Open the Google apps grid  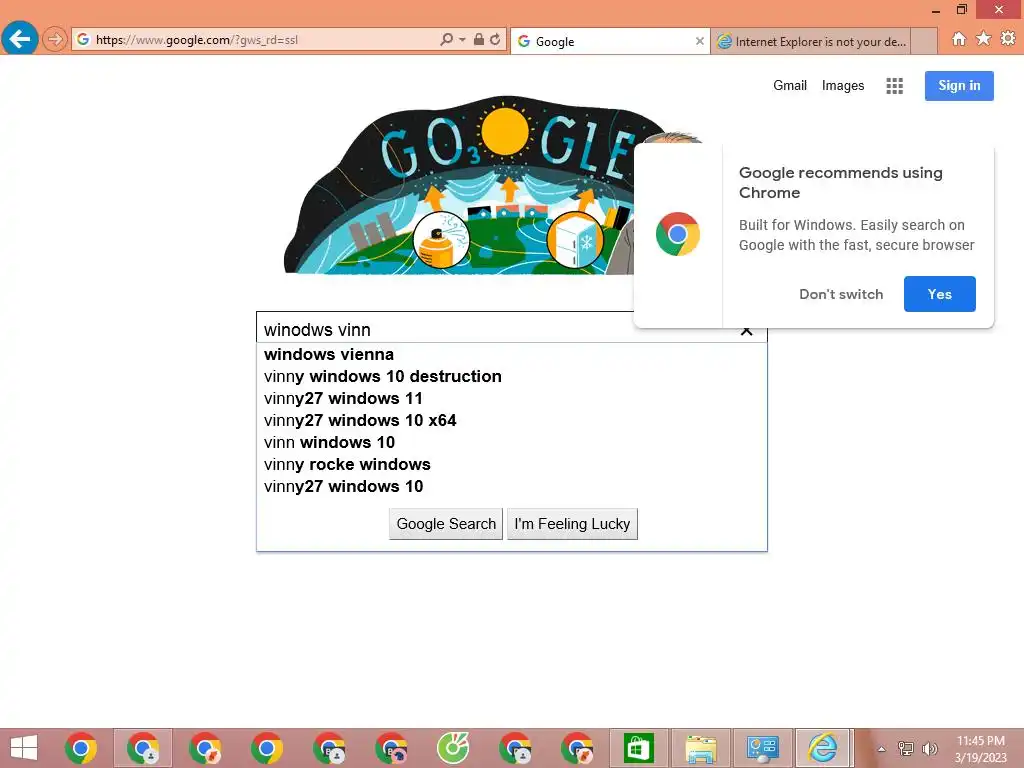pyautogui.click(x=894, y=86)
